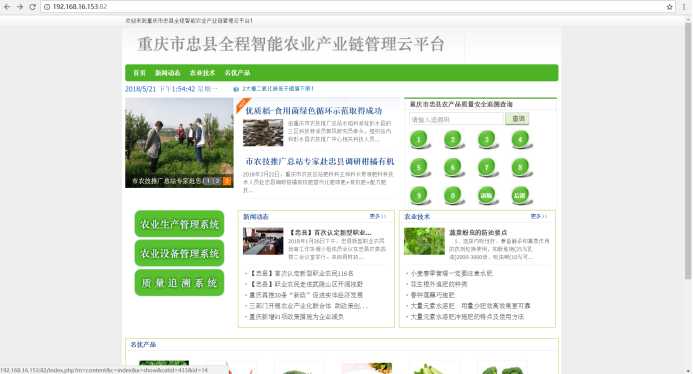The image size is (693, 374).
Task: Click the thumbnail under the 优质稻 headline
Action: [263, 133]
